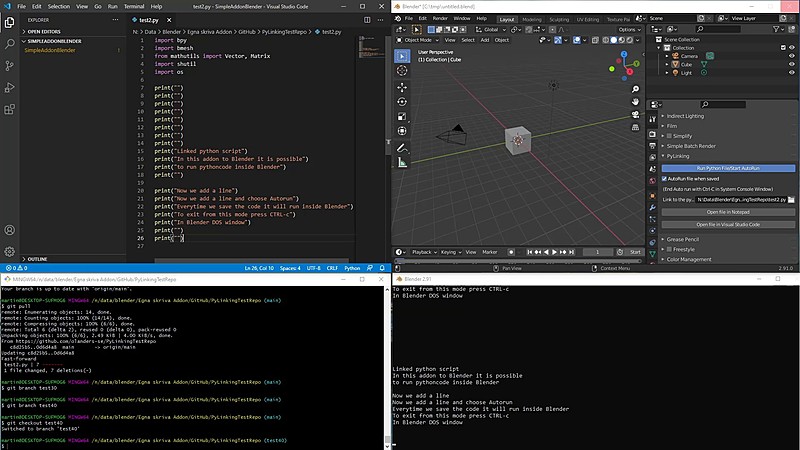Screen dimensions: 800x450
Task: Select the Blender Transform tool
Action: 402,132
